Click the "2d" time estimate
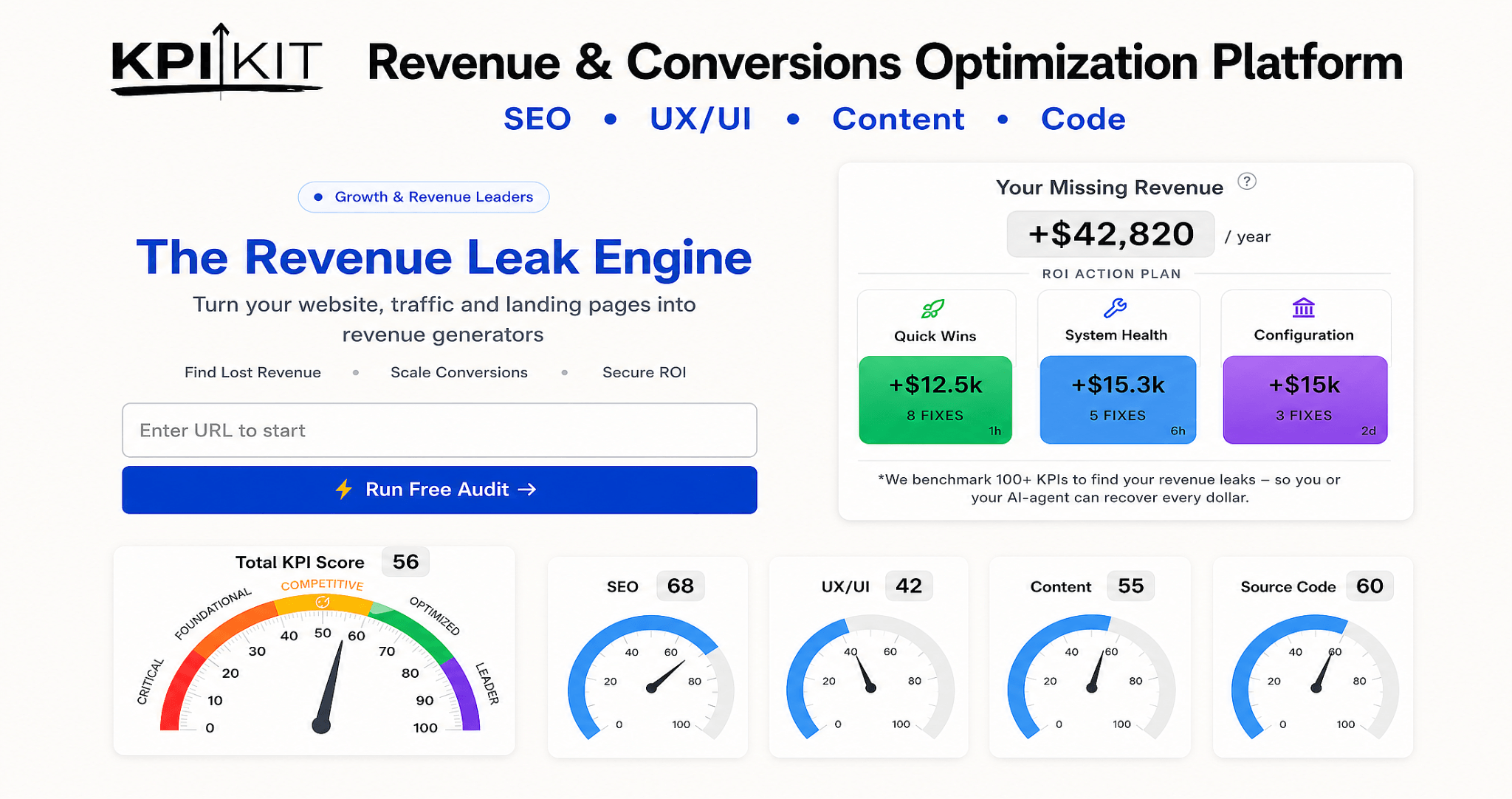The height and width of the screenshot is (799, 1512). coord(1369,431)
